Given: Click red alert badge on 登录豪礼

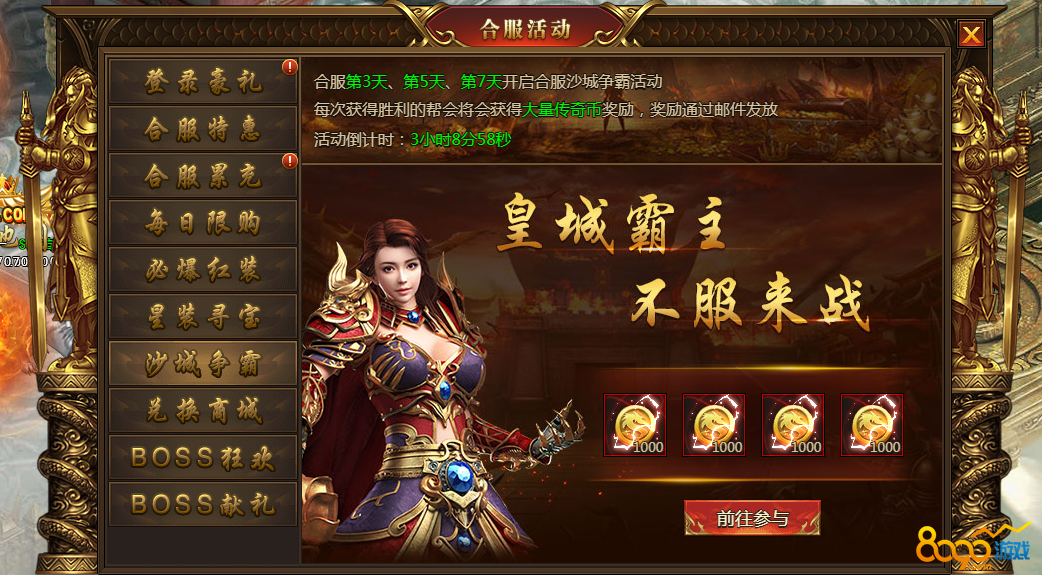Looking at the screenshot, I should [290, 66].
